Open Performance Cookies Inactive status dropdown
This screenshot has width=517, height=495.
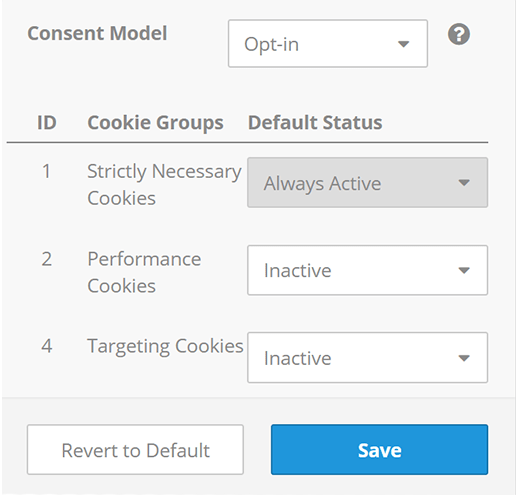coord(367,270)
